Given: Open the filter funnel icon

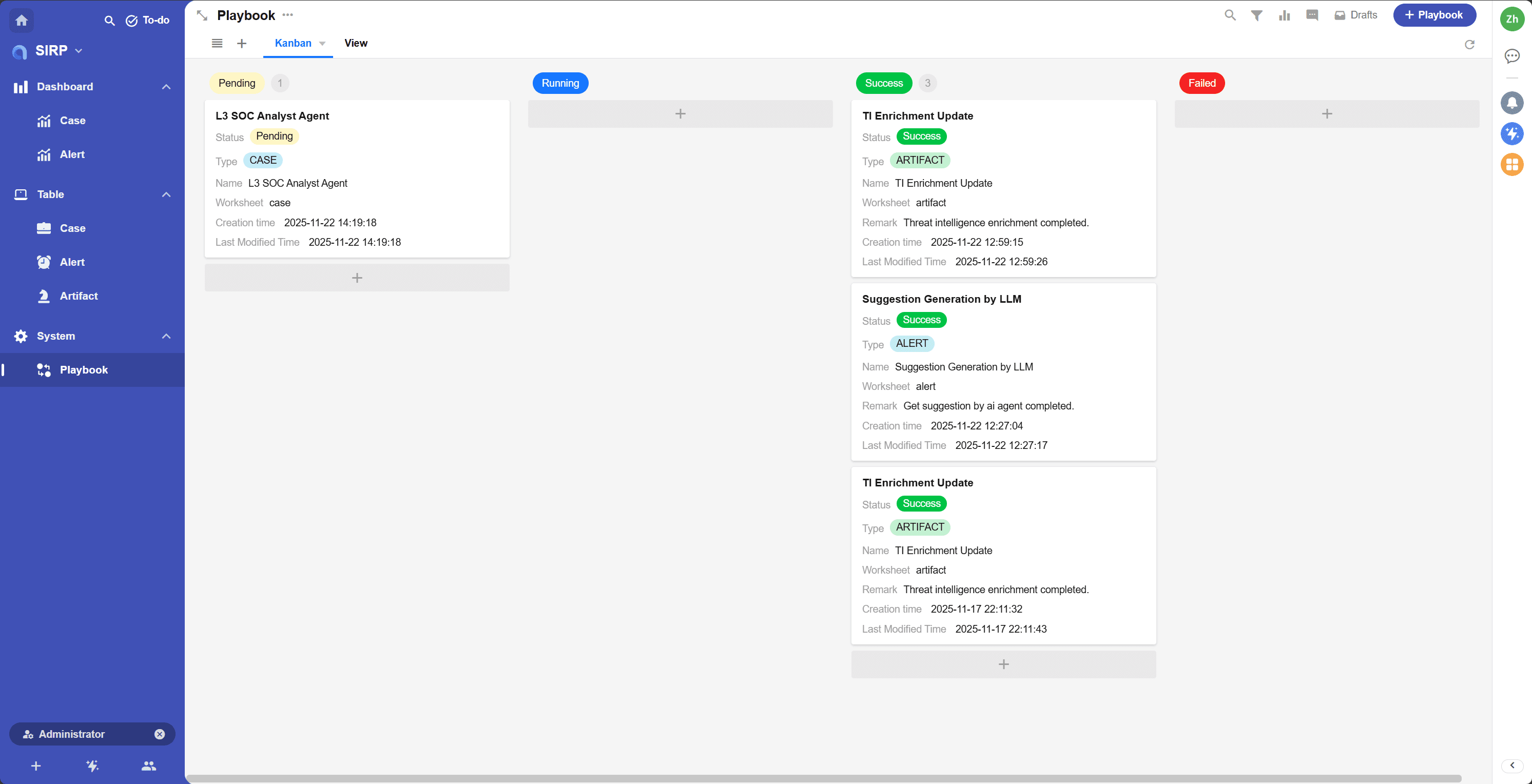Looking at the screenshot, I should (1256, 15).
